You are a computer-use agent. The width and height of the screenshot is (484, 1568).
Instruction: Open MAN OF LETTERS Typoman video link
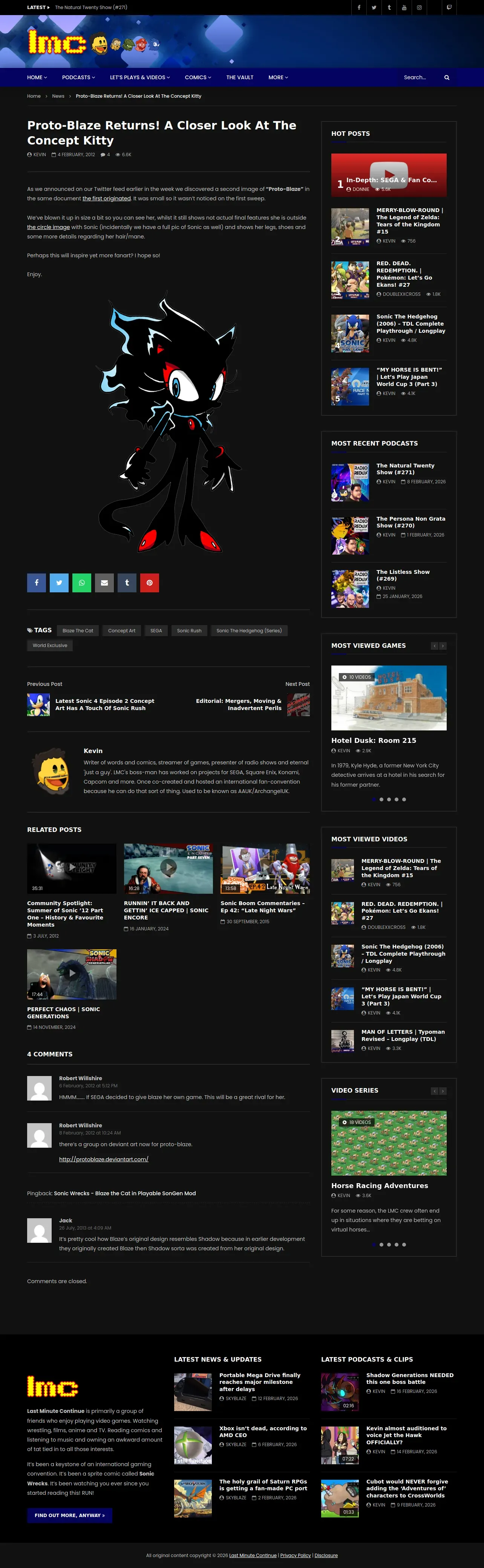(x=403, y=1035)
